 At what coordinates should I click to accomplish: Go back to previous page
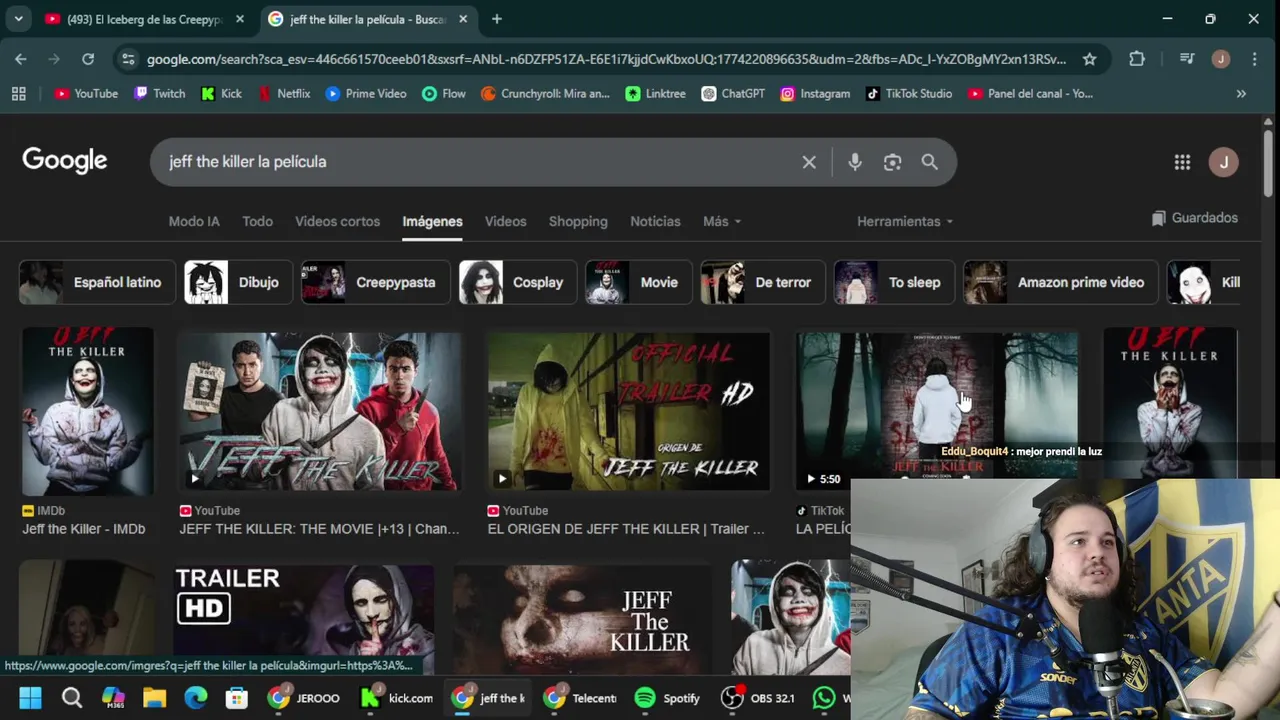pos(21,59)
